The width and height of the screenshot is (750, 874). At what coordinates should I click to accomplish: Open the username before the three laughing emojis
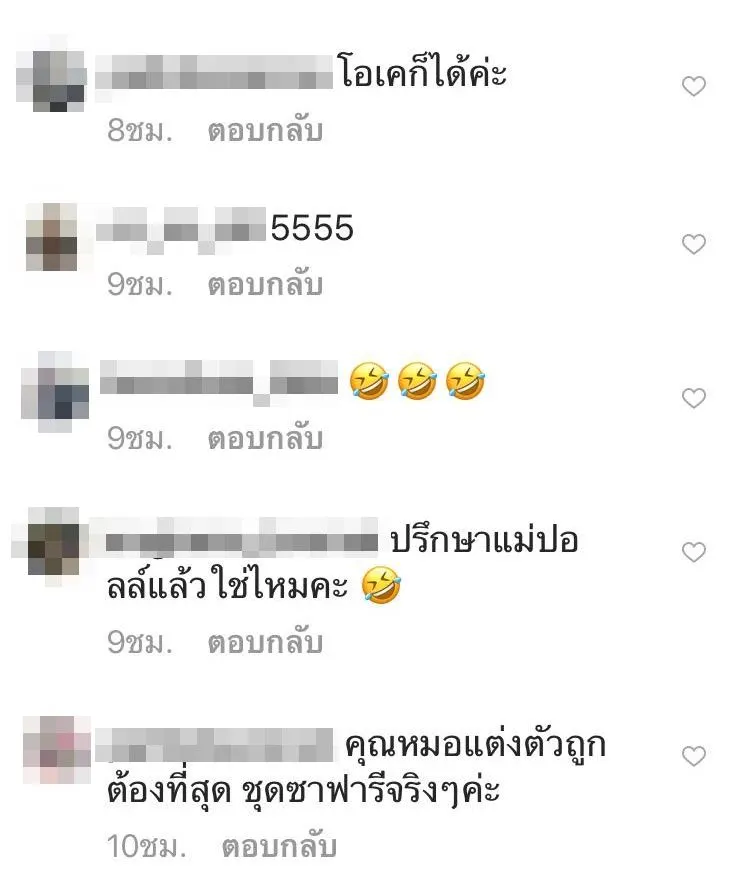click(218, 382)
